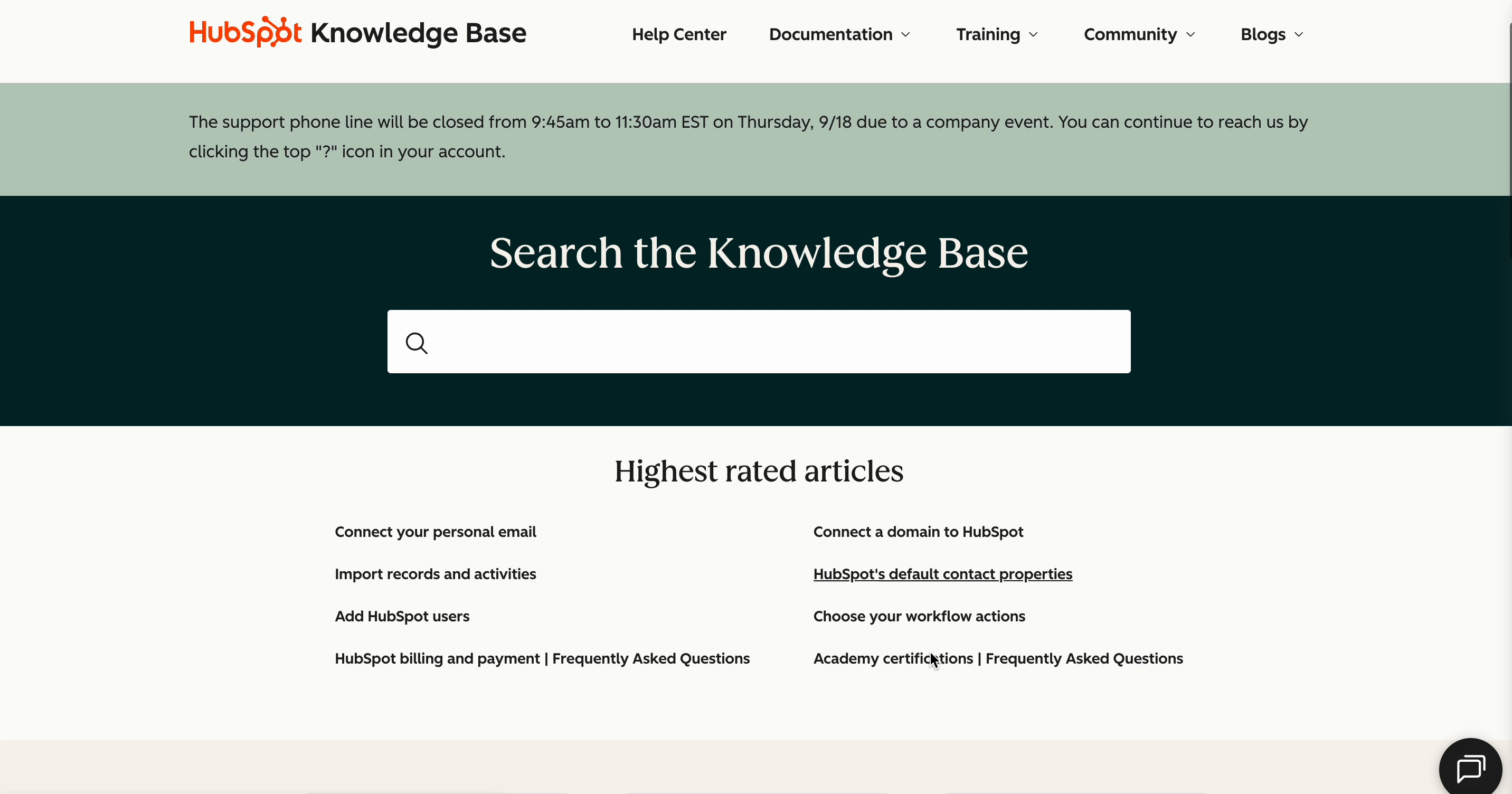Viewport: 1512px width, 794px height.
Task: Open 'Connect a domain to HubSpot' article
Action: coord(918,532)
